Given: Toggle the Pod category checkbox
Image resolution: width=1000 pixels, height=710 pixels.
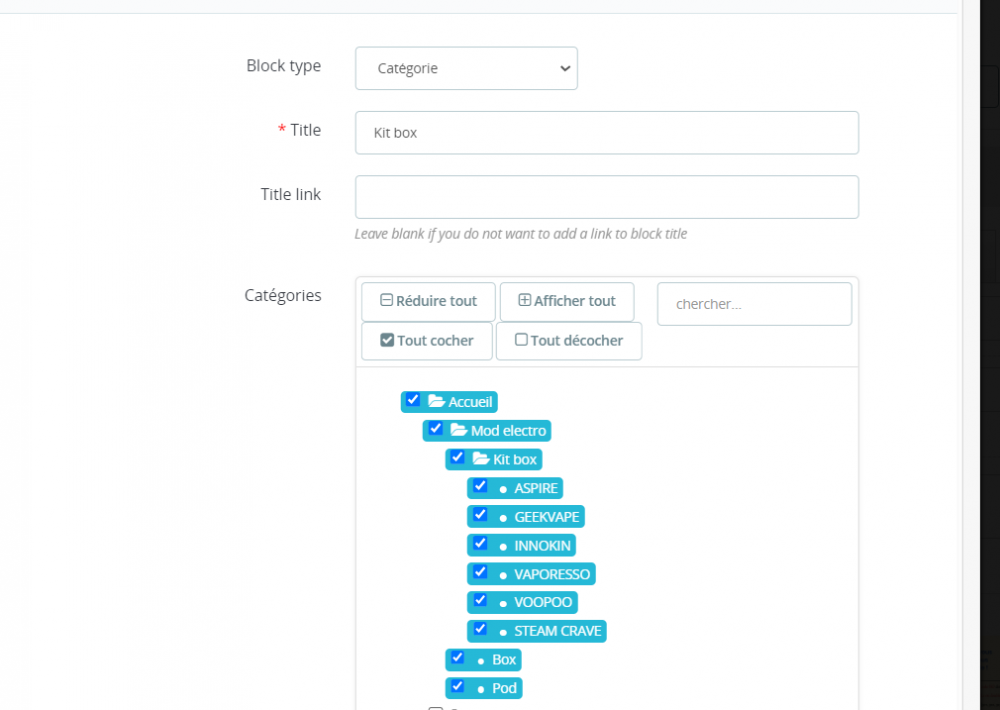Looking at the screenshot, I should click(x=457, y=686).
